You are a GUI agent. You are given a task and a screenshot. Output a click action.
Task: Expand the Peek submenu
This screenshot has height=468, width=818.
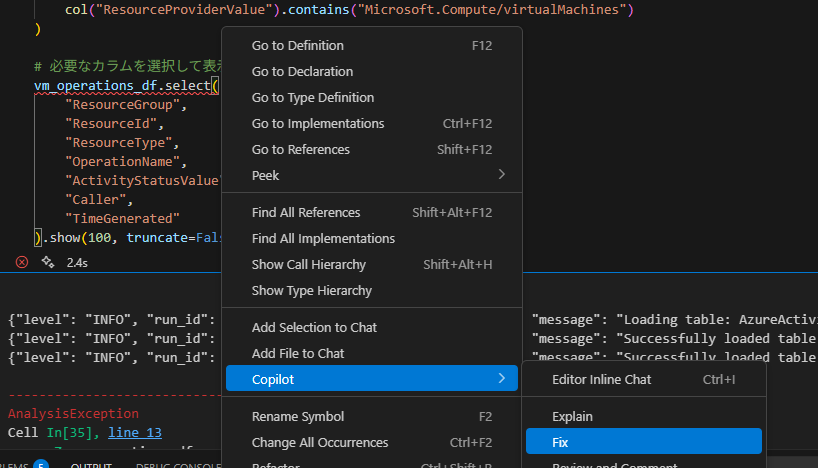pyautogui.click(x=371, y=175)
